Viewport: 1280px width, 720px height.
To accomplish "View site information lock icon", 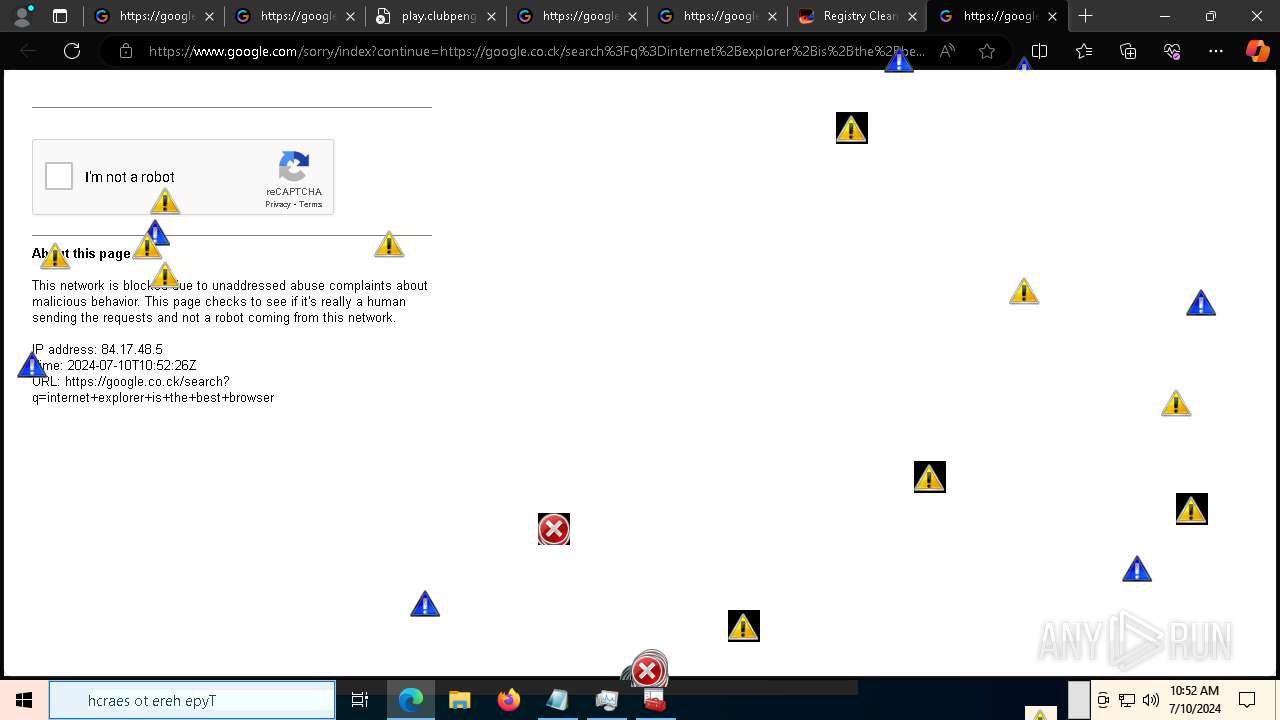I will point(126,51).
